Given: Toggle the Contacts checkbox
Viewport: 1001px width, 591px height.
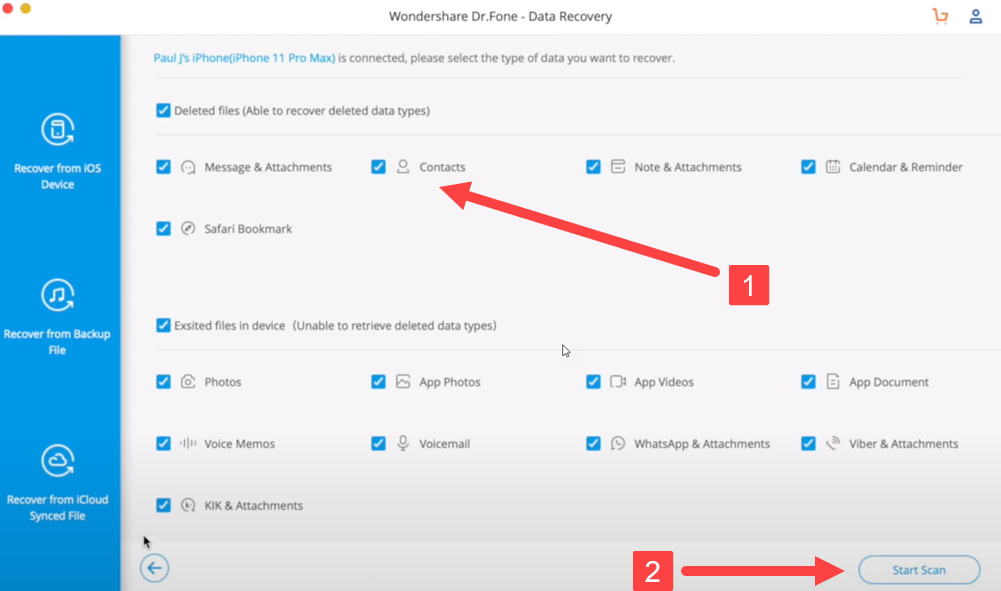Looking at the screenshot, I should click(379, 167).
